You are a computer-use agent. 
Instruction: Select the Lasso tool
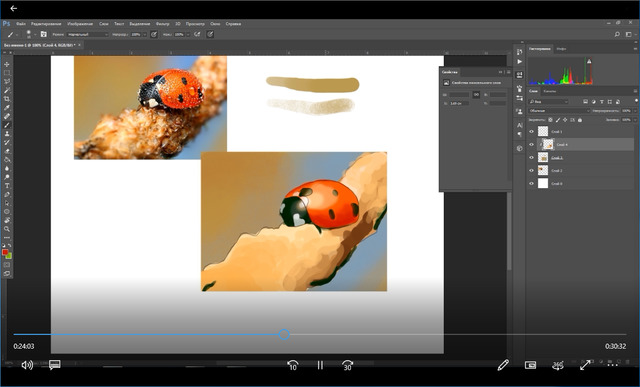click(x=7, y=81)
